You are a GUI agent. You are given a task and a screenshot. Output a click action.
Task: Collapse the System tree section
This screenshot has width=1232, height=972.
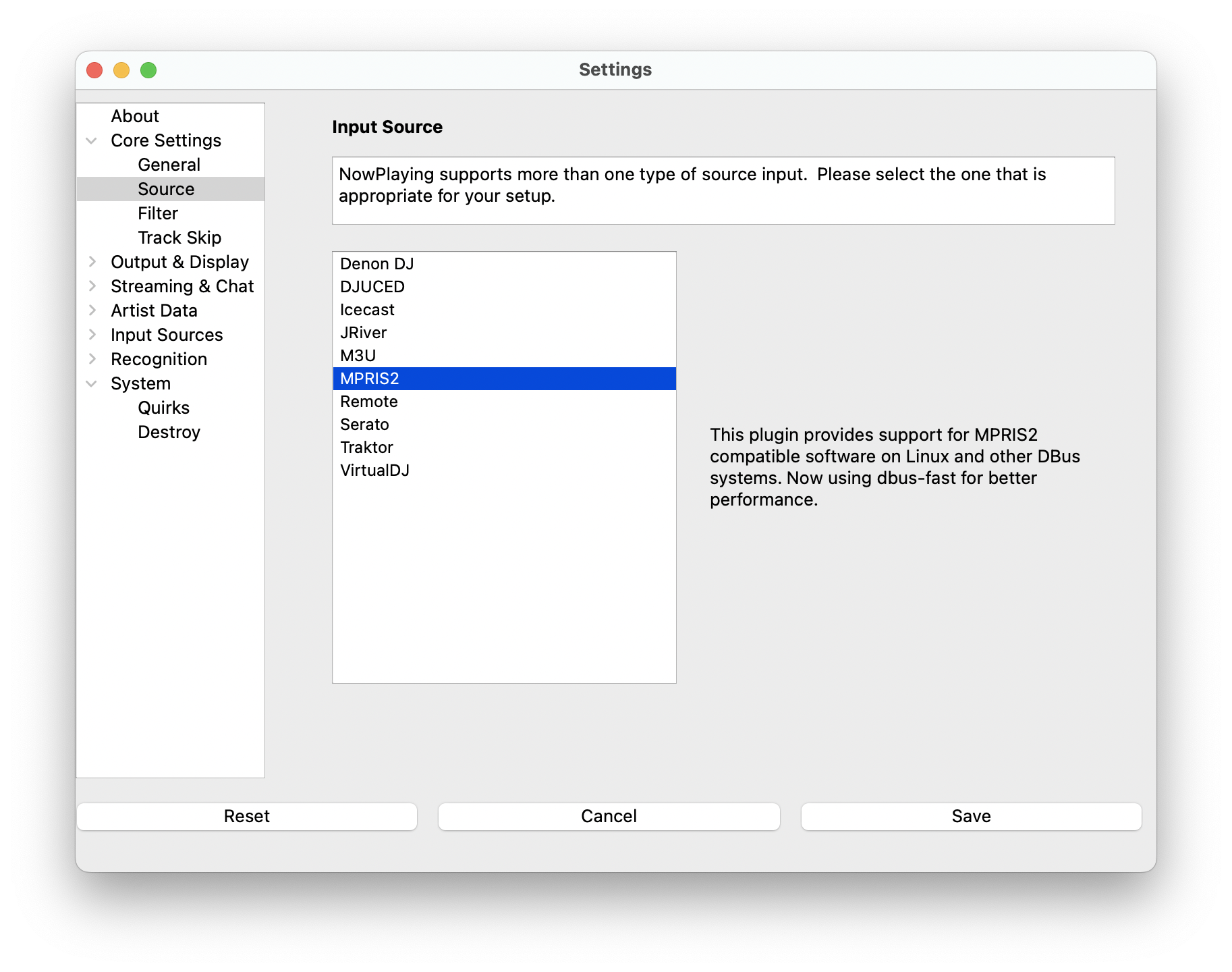click(92, 383)
